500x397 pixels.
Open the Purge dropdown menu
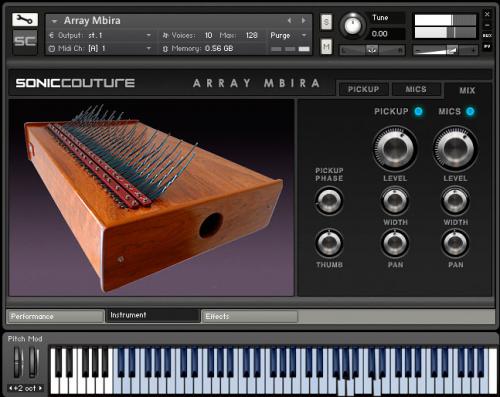[x=288, y=35]
